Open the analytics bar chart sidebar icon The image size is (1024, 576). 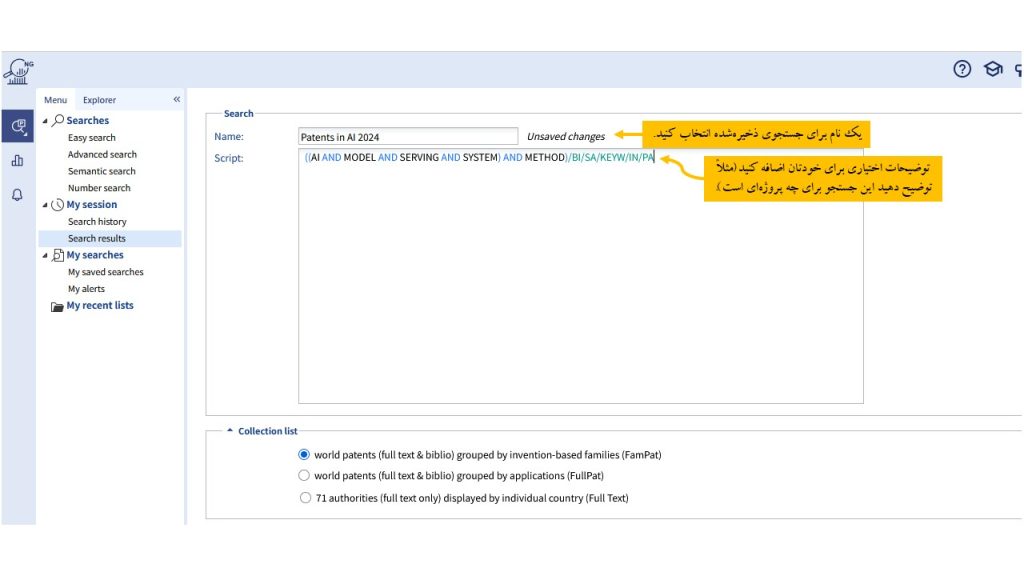[18, 161]
